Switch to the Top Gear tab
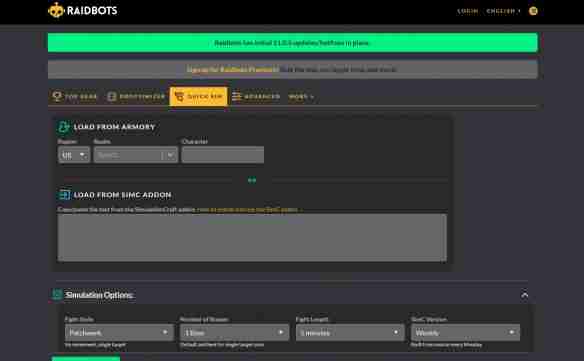 (74, 96)
